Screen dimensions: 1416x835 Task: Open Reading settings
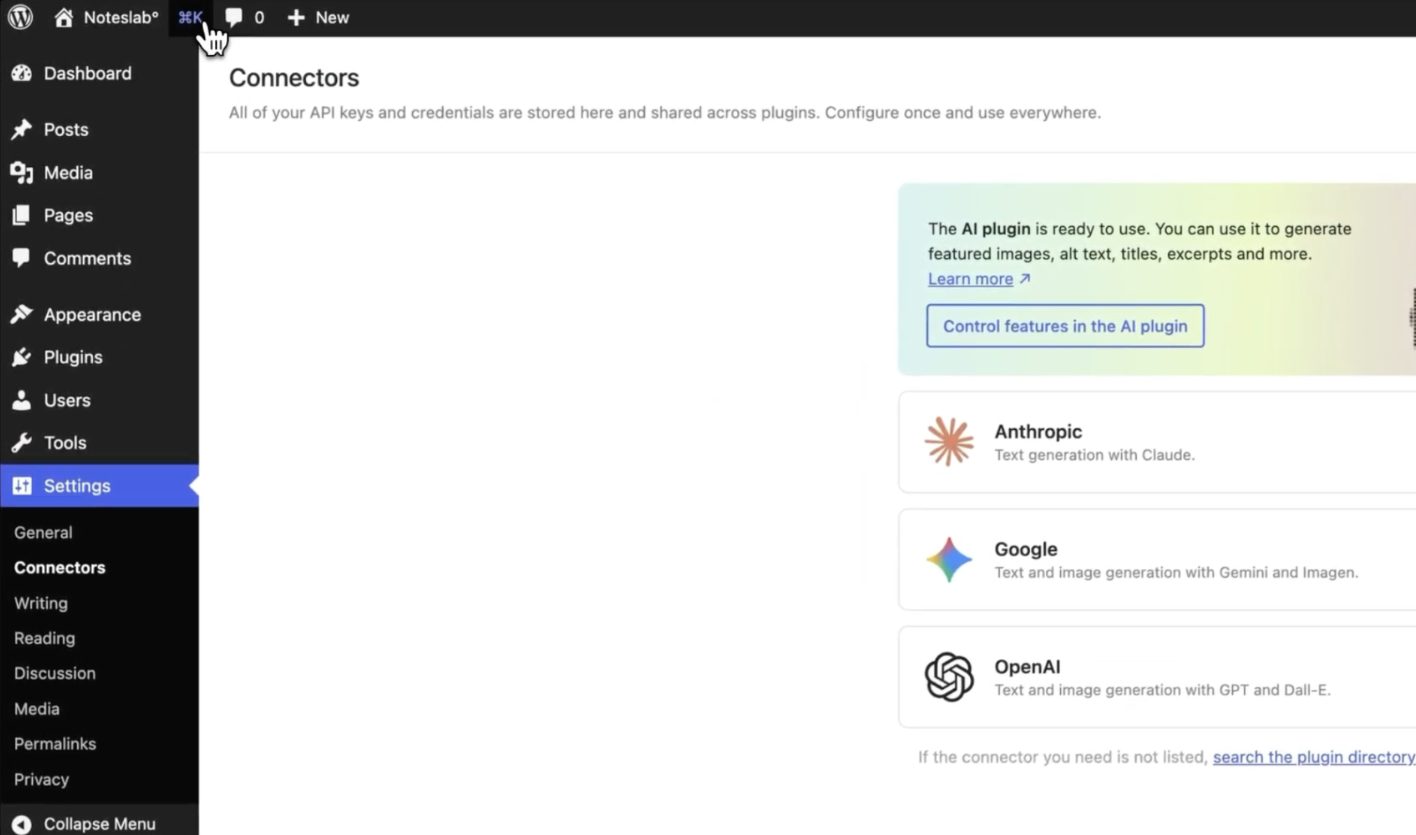(44, 638)
